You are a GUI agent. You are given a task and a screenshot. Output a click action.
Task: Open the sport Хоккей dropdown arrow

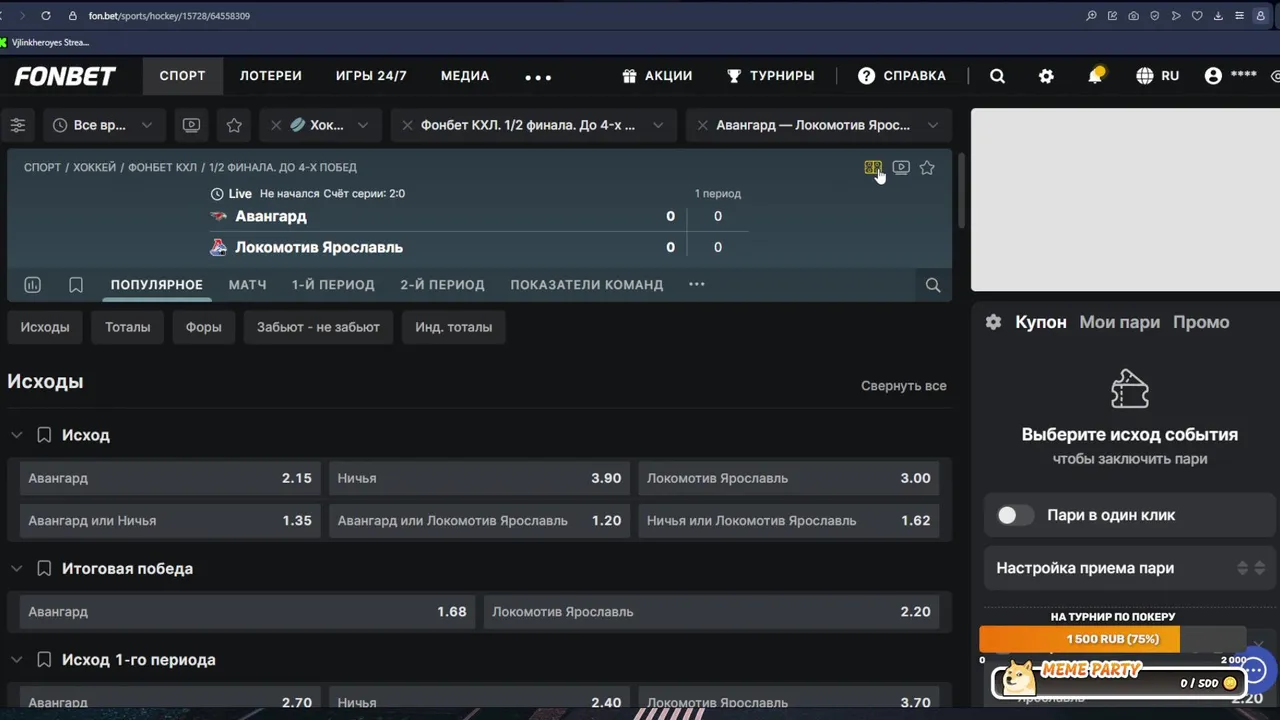pos(363,125)
